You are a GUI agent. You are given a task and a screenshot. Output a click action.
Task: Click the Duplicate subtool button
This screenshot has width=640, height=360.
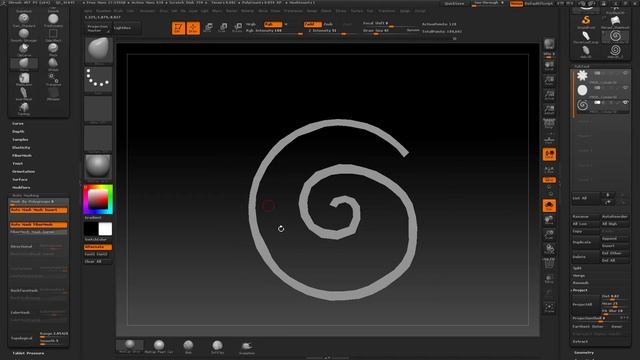pos(586,242)
